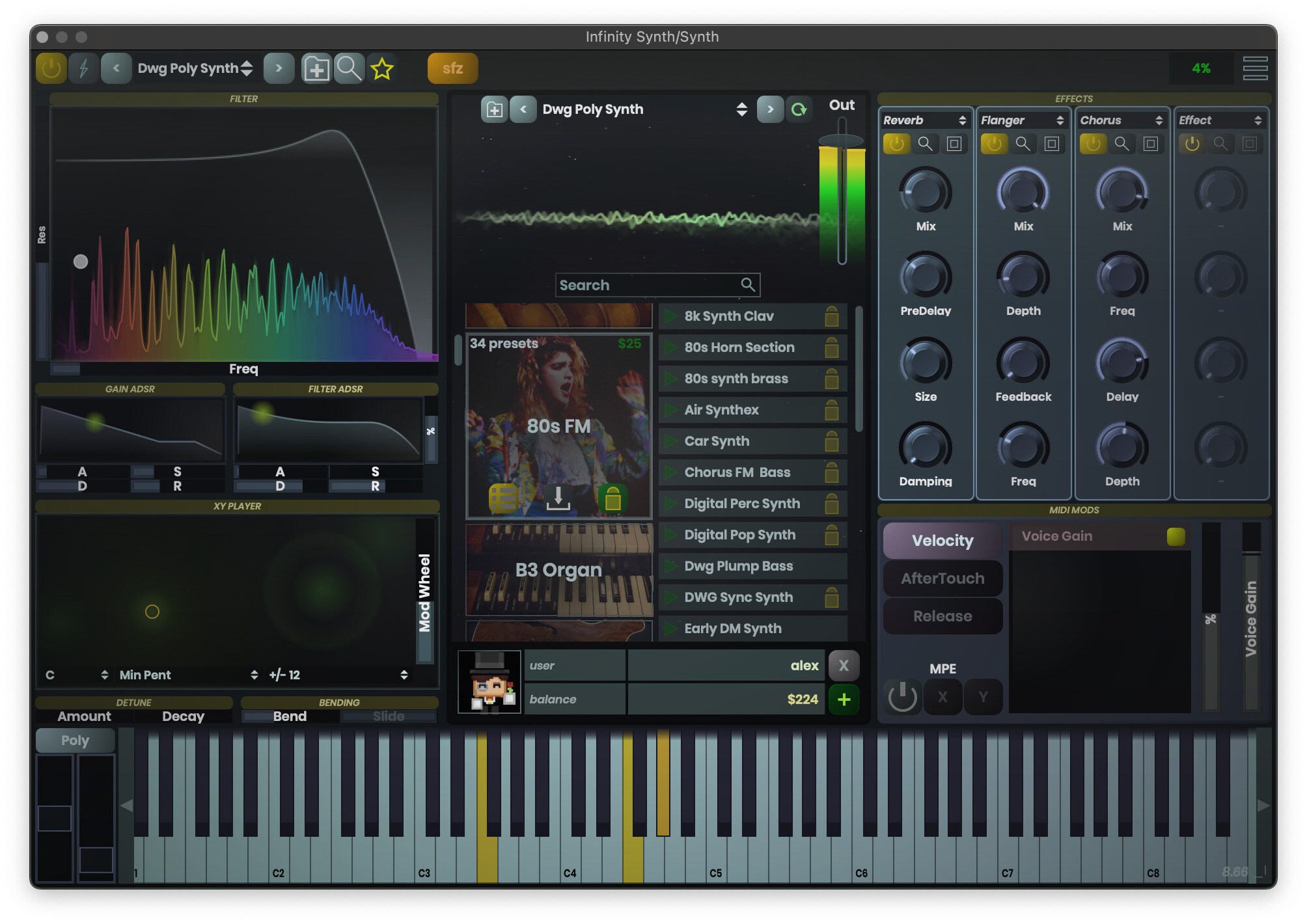
Task: Click the Poly button above the keyboard
Action: (x=74, y=740)
